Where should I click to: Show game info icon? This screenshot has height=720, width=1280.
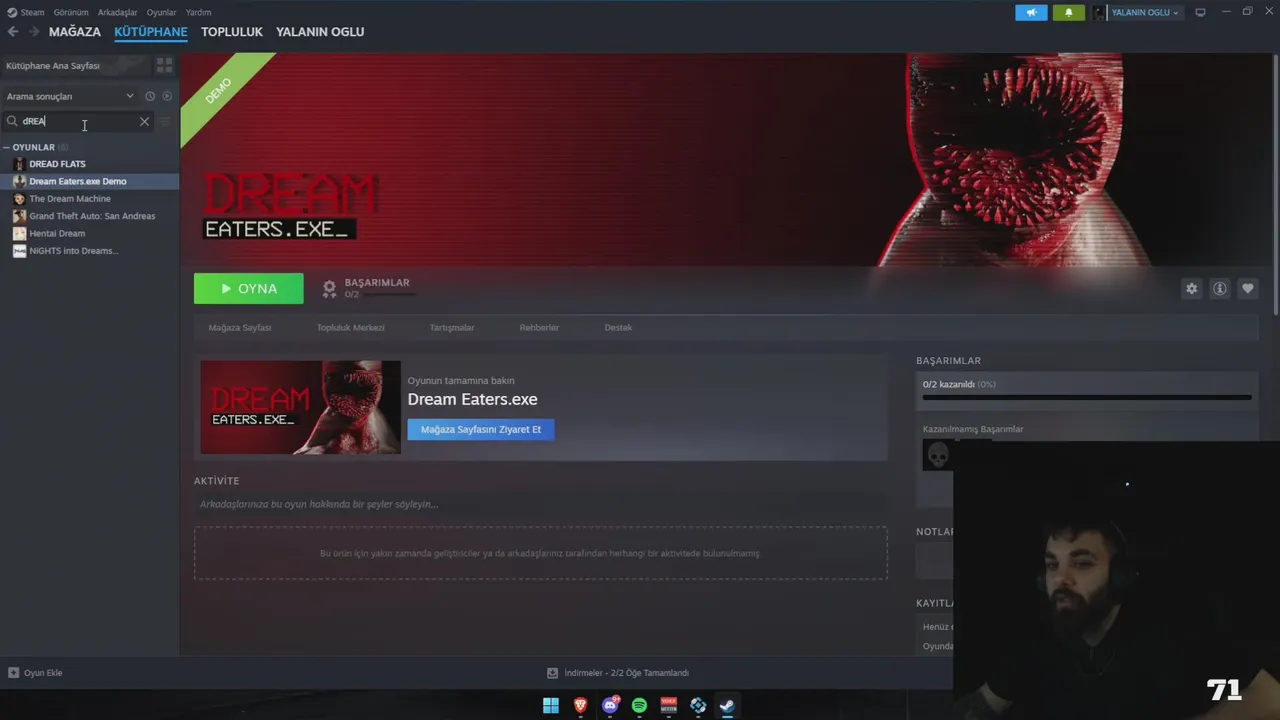[1219, 288]
